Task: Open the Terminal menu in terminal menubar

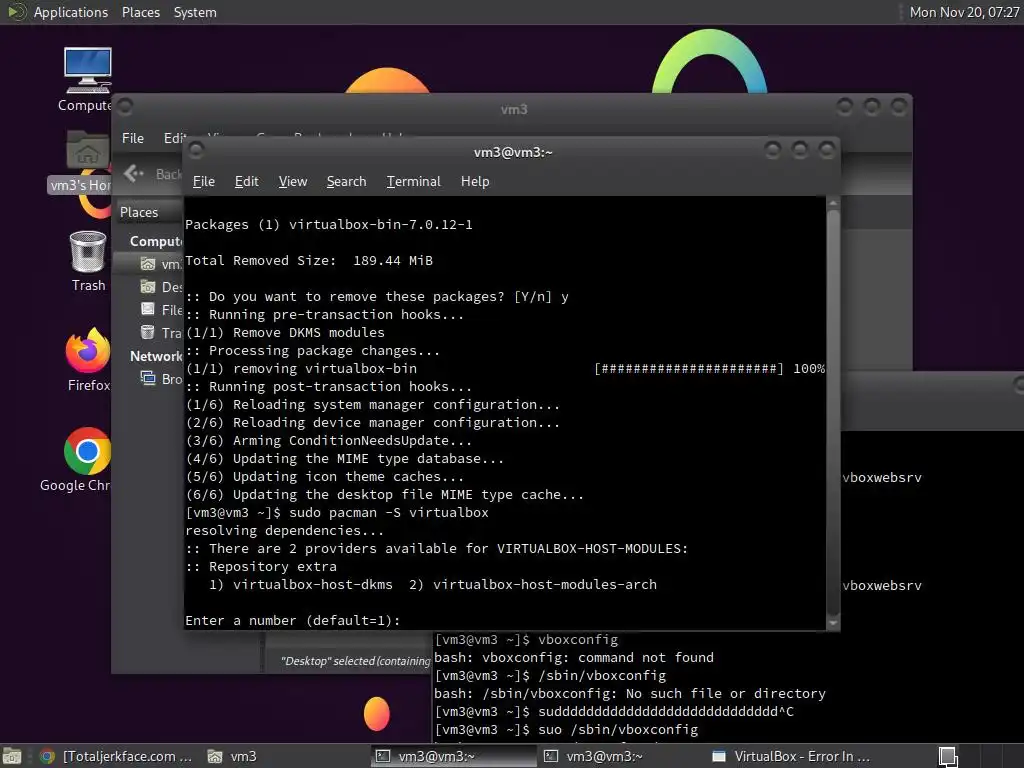Action: 413,181
